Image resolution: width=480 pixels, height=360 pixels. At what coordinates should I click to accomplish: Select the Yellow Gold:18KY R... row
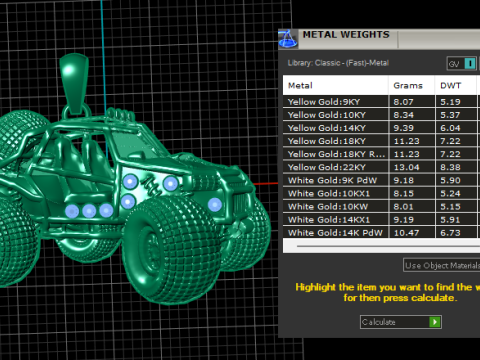point(381,154)
